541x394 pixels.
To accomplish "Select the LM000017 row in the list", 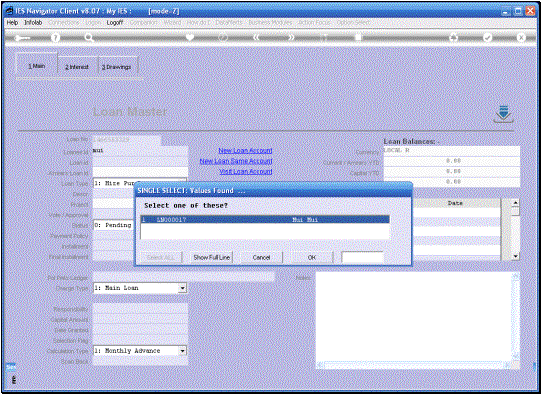I will (x=265, y=219).
